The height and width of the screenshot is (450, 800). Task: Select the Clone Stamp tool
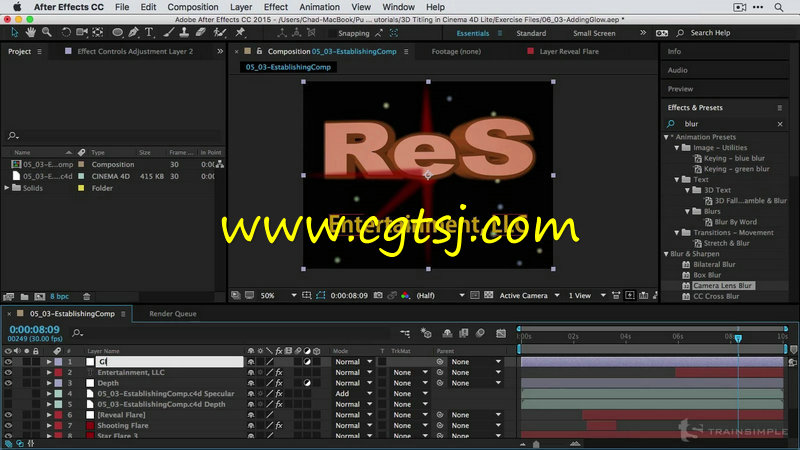(184, 33)
